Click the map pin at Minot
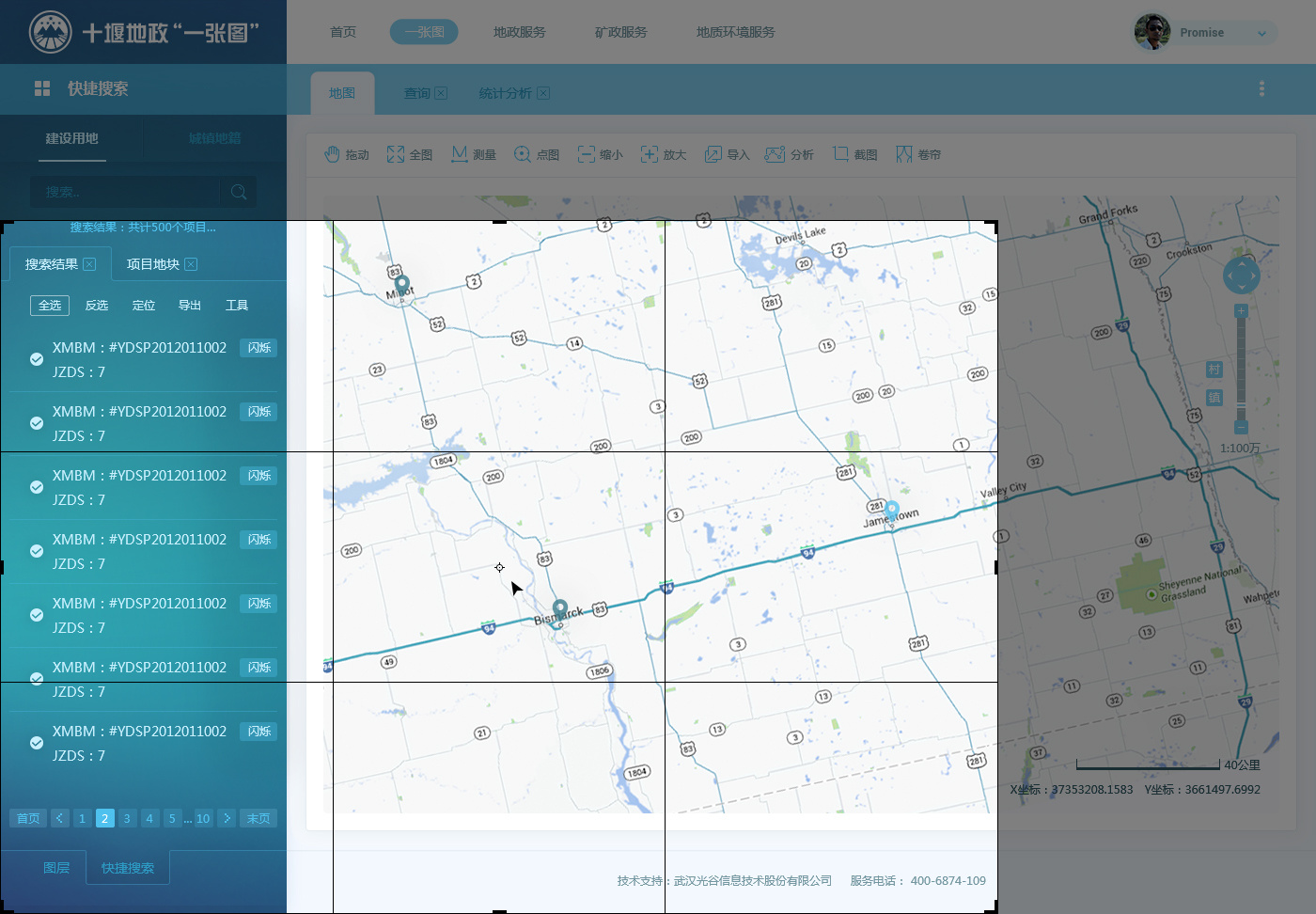This screenshot has width=1316, height=914. coord(401,285)
